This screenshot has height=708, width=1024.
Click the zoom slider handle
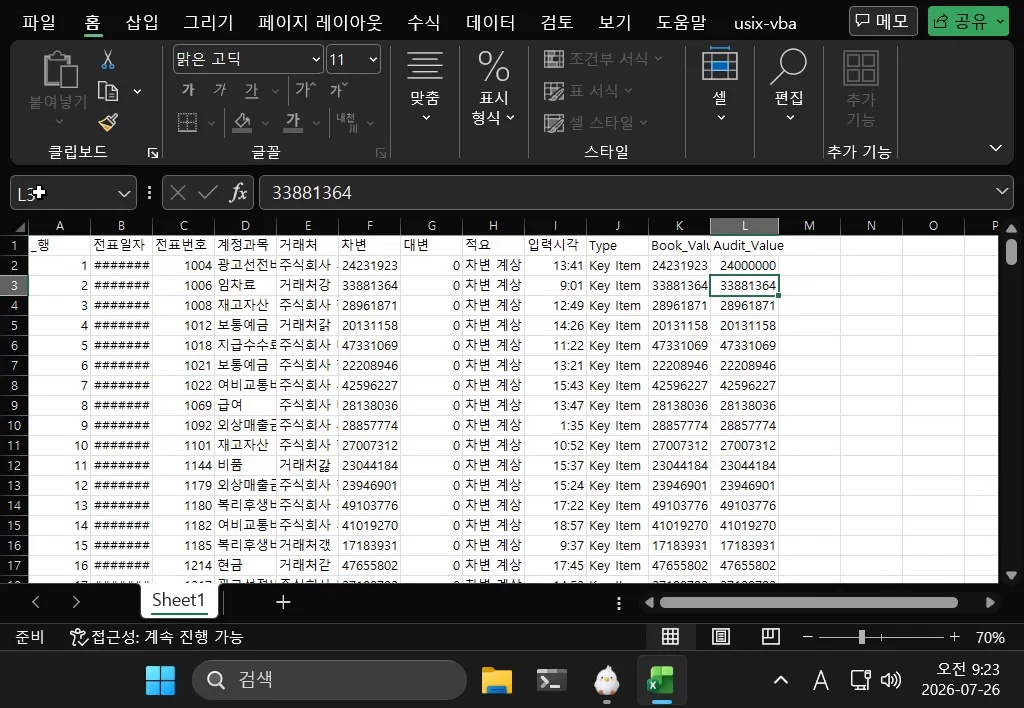pyautogui.click(x=862, y=637)
